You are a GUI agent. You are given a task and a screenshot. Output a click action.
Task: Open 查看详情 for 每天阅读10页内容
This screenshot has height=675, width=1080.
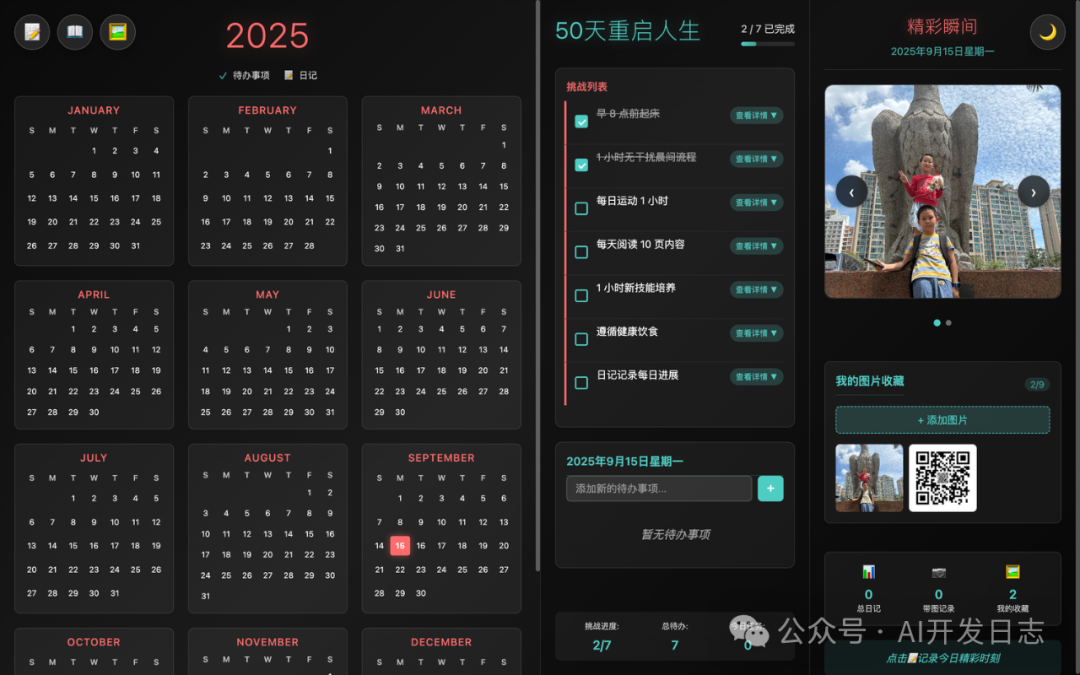pos(756,246)
